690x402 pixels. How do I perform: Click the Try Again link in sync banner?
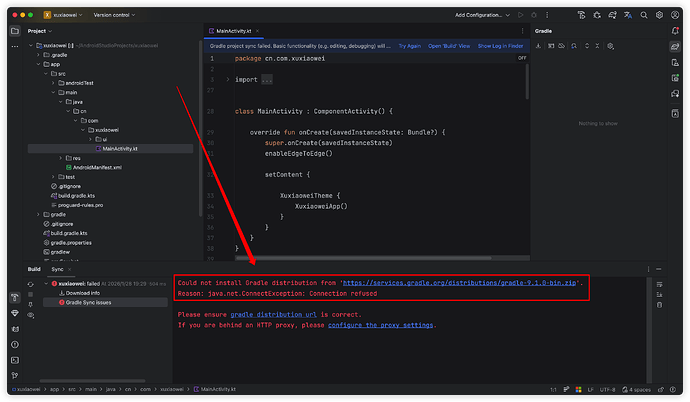[x=409, y=46]
